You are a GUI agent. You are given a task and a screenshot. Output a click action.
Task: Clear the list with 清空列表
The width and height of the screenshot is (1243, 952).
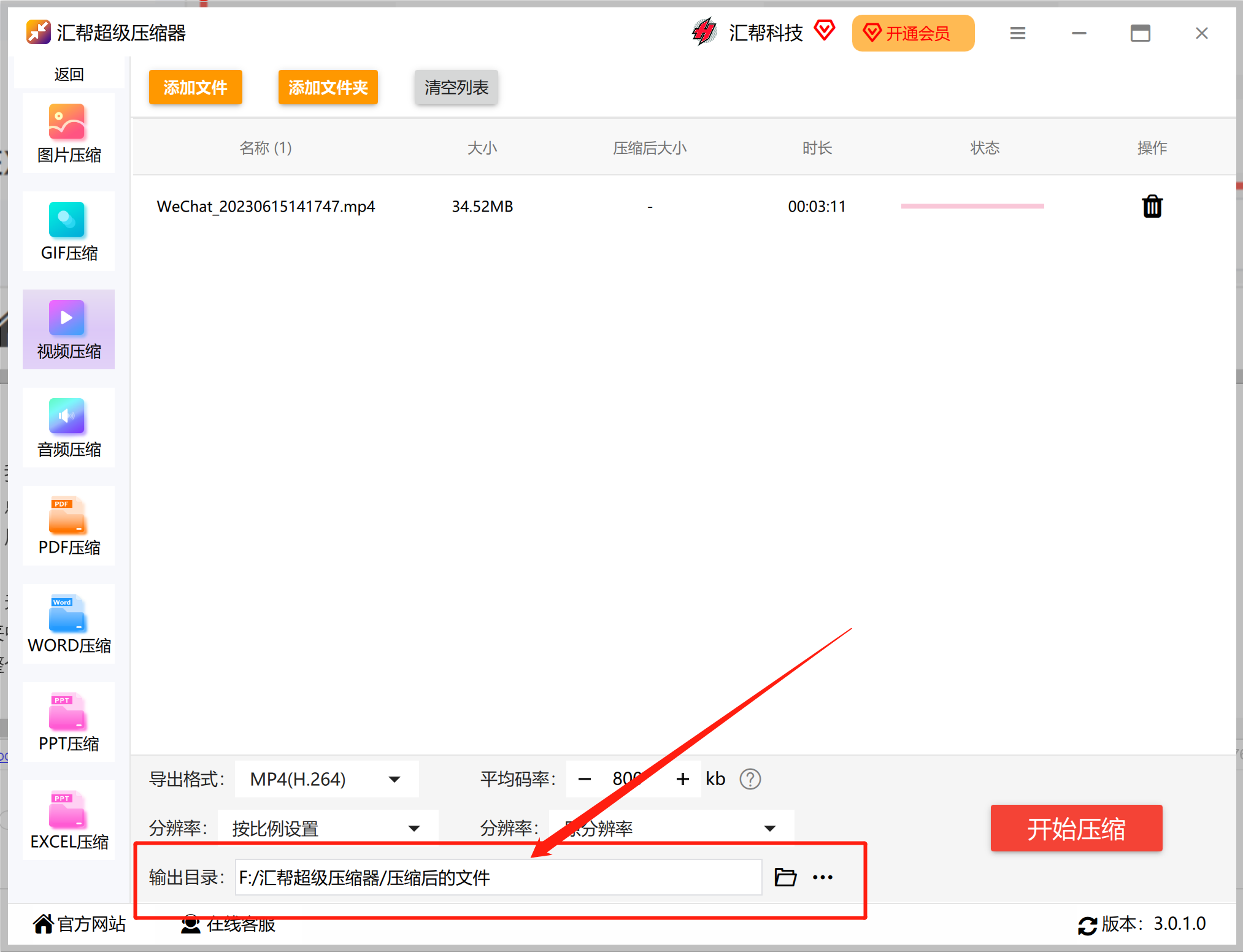[x=456, y=87]
